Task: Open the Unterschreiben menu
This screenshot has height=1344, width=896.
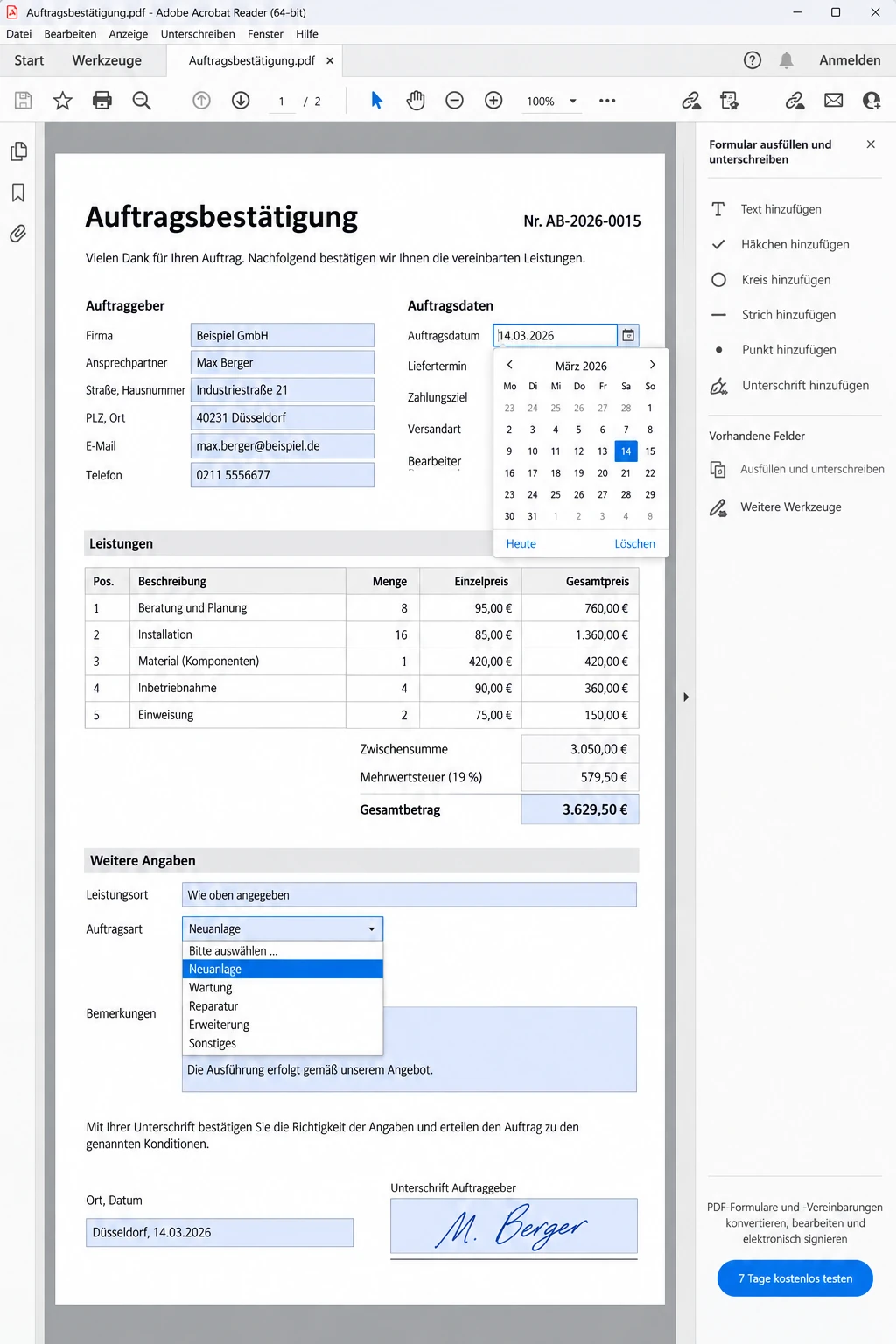Action: (198, 34)
